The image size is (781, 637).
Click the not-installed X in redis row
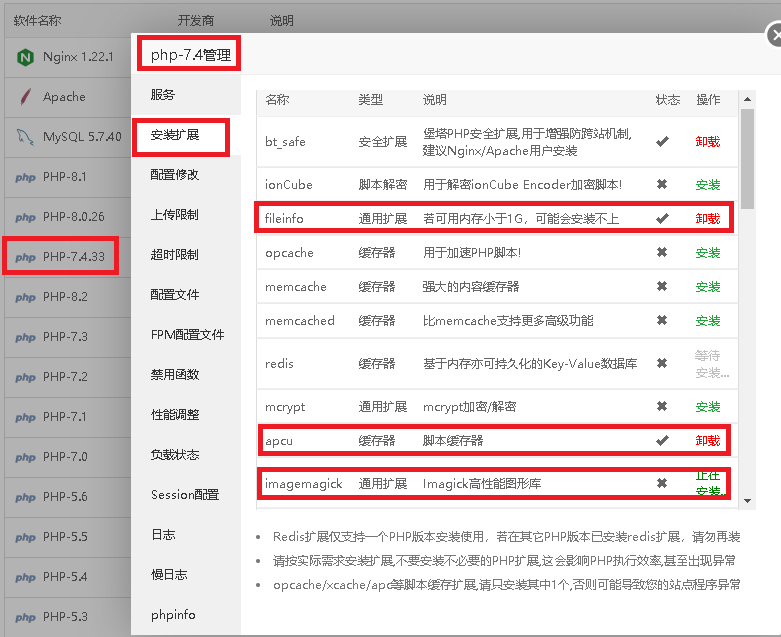[662, 363]
